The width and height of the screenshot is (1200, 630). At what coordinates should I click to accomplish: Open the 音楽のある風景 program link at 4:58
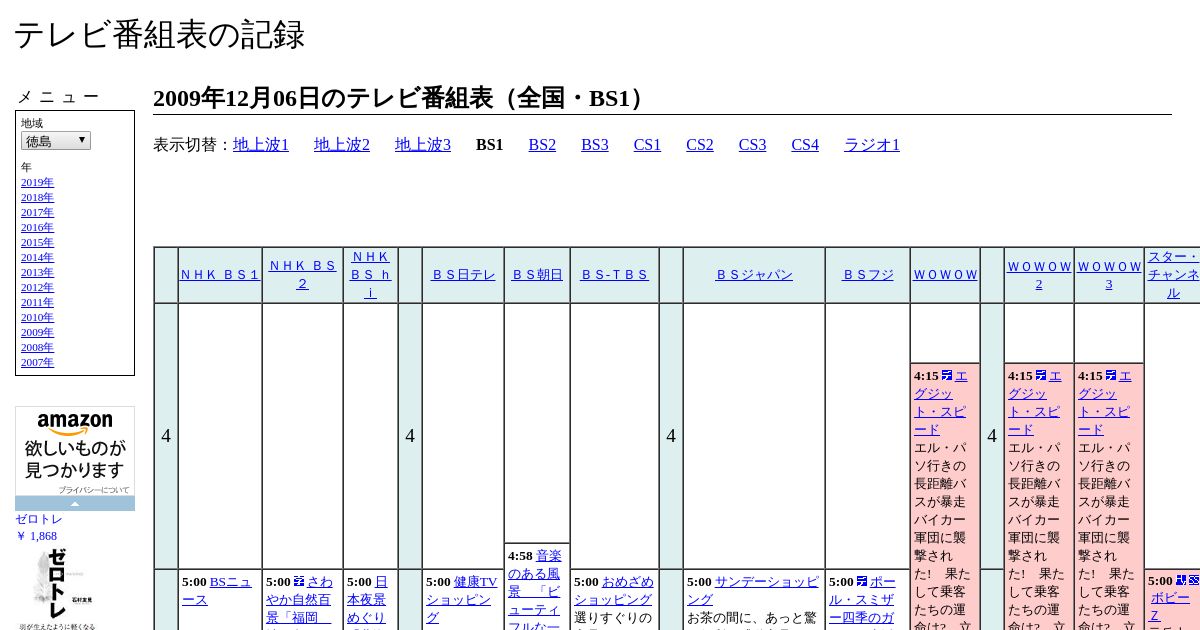535,590
